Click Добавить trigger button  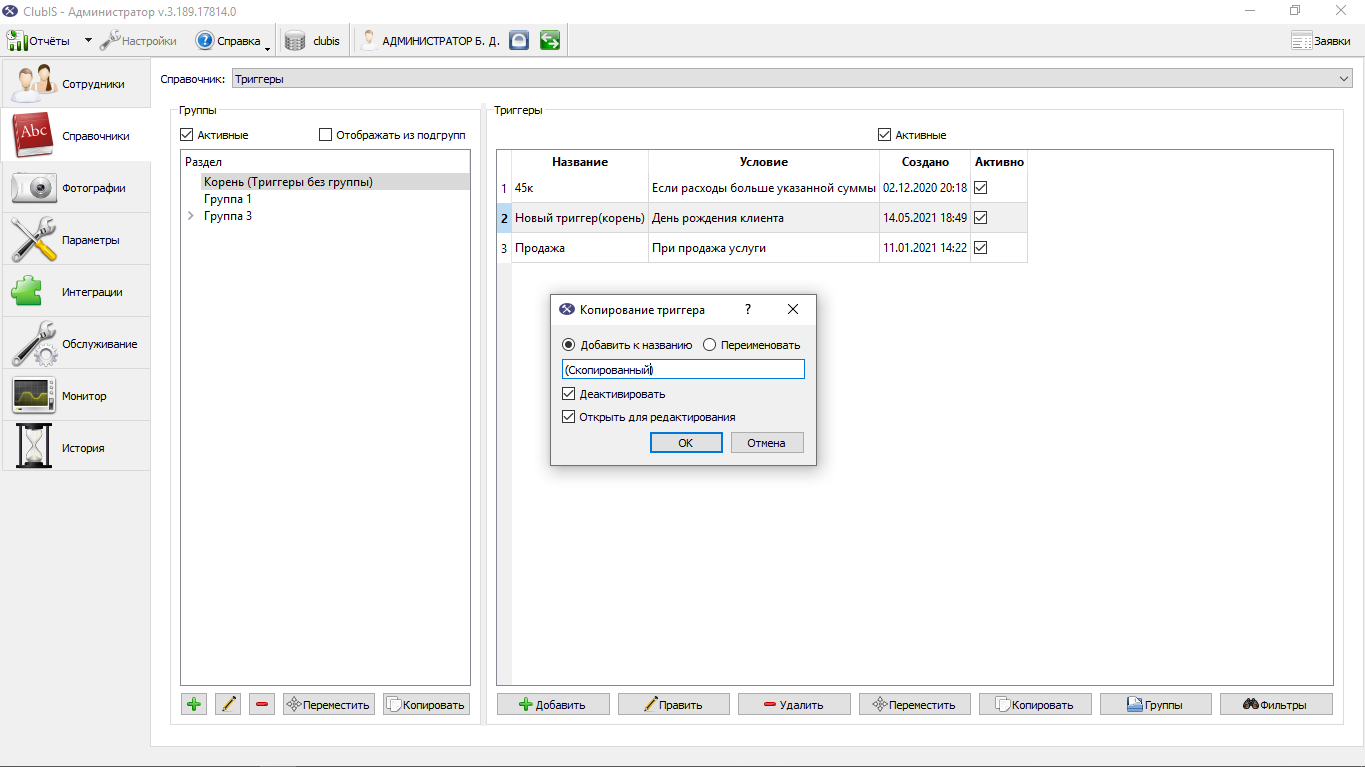pos(553,704)
